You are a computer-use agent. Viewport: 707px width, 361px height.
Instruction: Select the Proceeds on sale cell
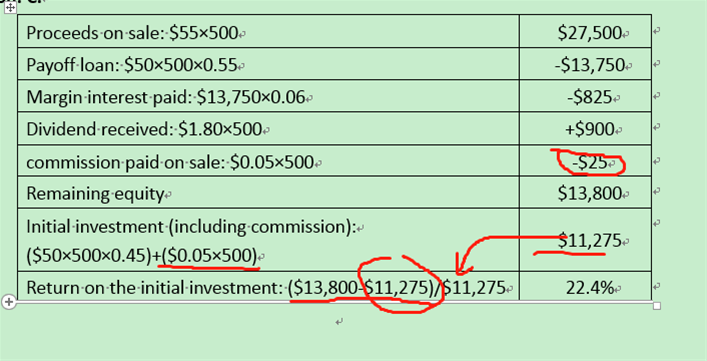pyautogui.click(x=268, y=31)
